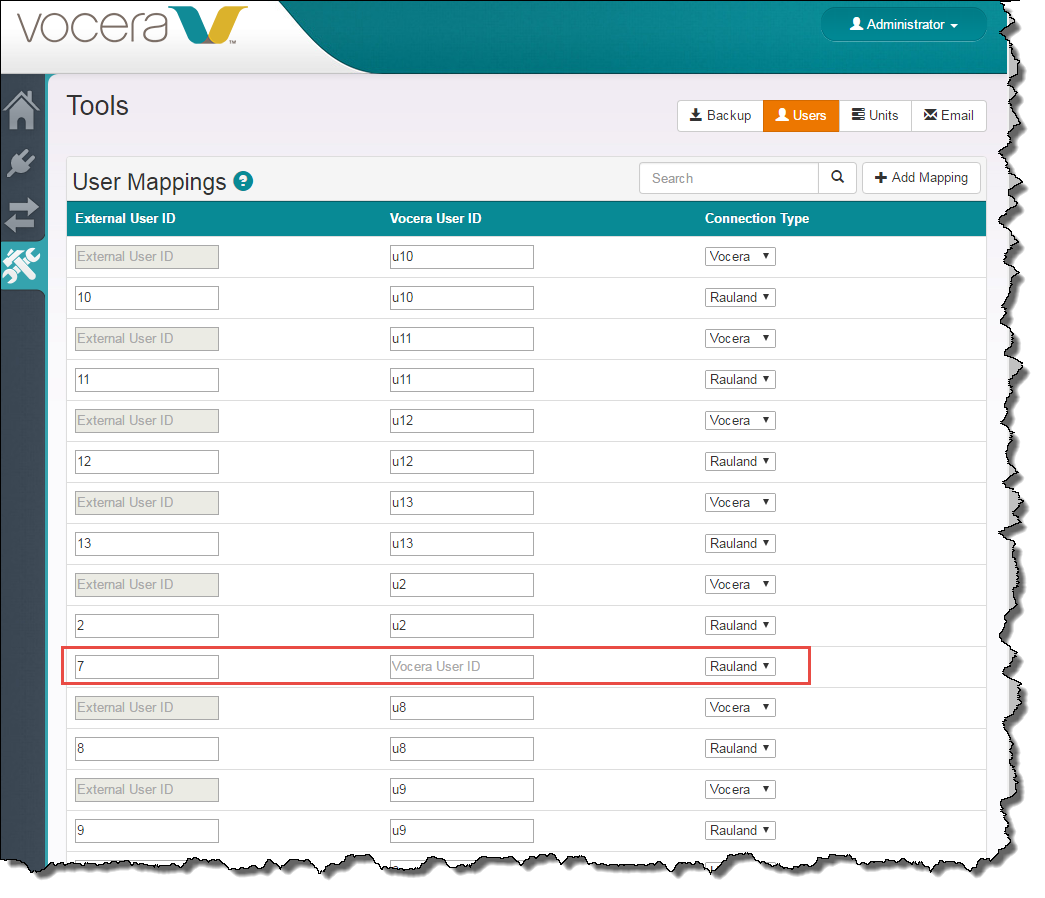Switch to the Units tab
Image resolution: width=1045 pixels, height=898 pixels.
click(x=875, y=115)
